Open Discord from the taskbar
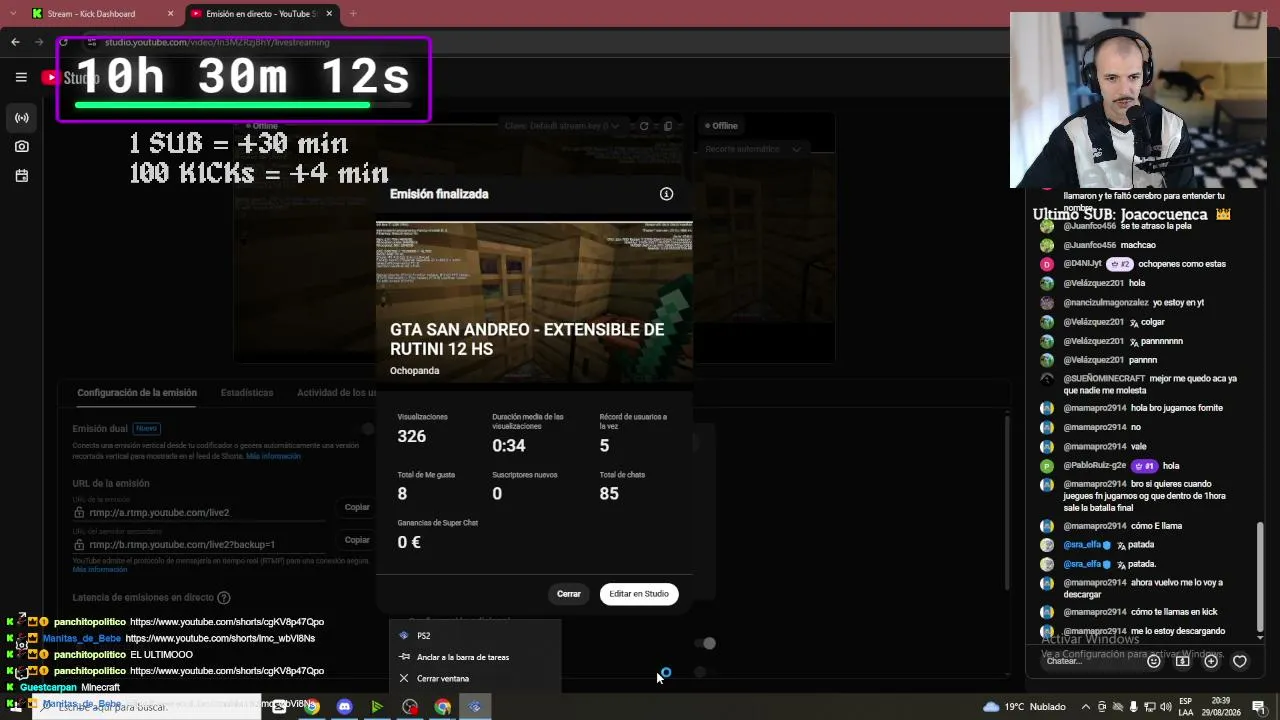The width and height of the screenshot is (1280, 720). pos(345,707)
